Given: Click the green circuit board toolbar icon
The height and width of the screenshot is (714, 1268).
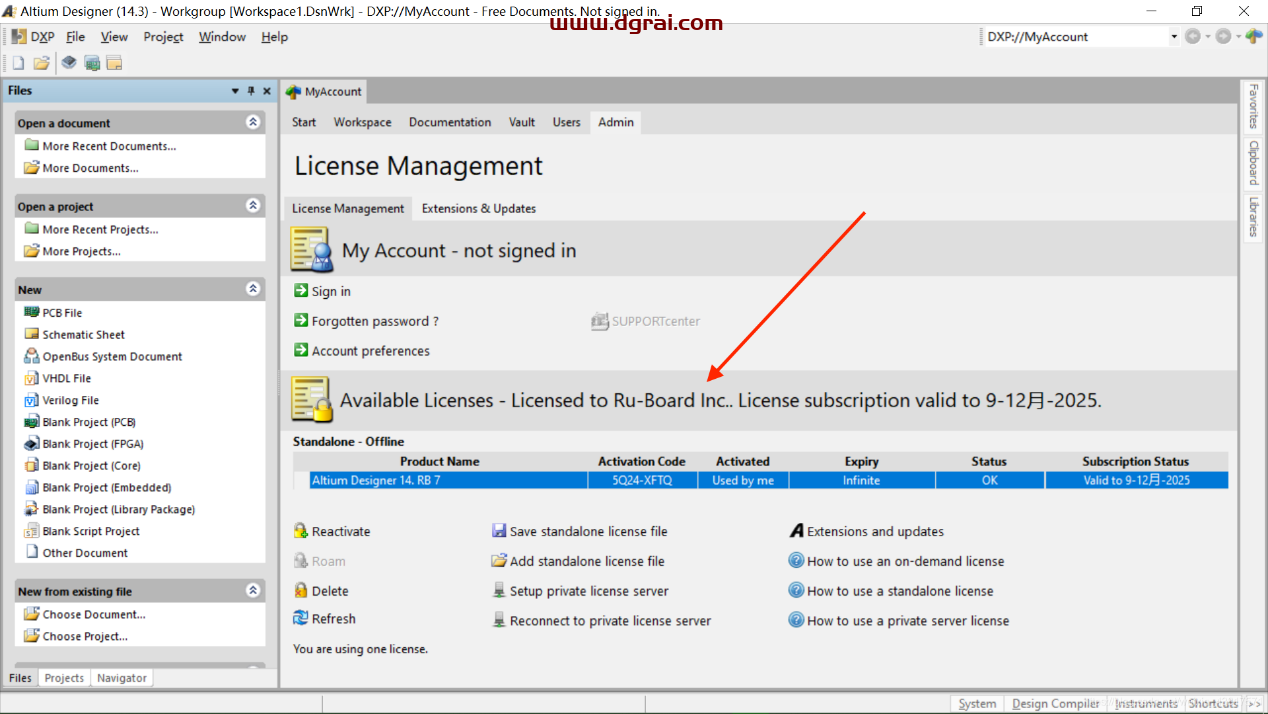Looking at the screenshot, I should click(92, 63).
